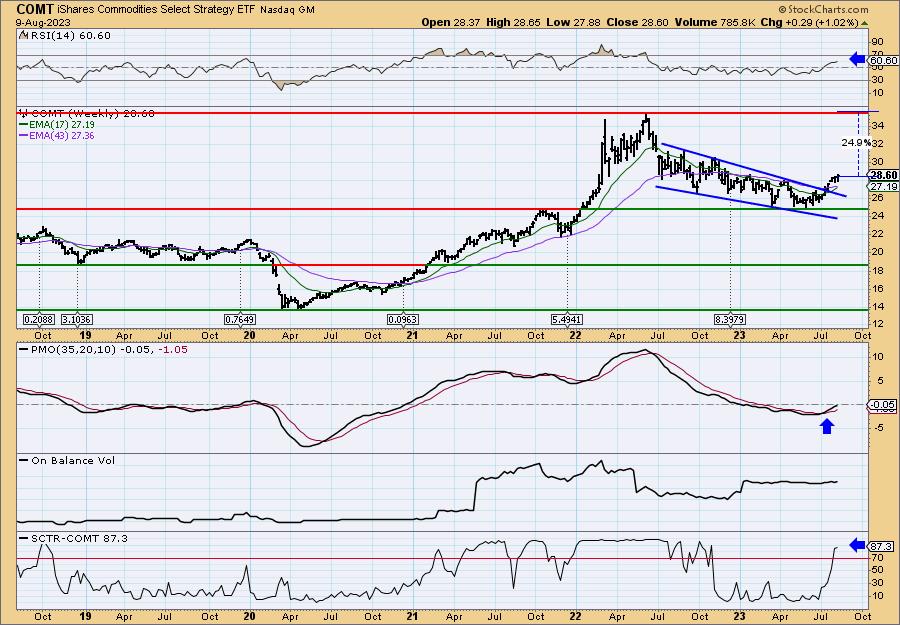Click the green EMA(17) legend line swatch
This screenshot has width=900, height=625.
pyautogui.click(x=23, y=125)
